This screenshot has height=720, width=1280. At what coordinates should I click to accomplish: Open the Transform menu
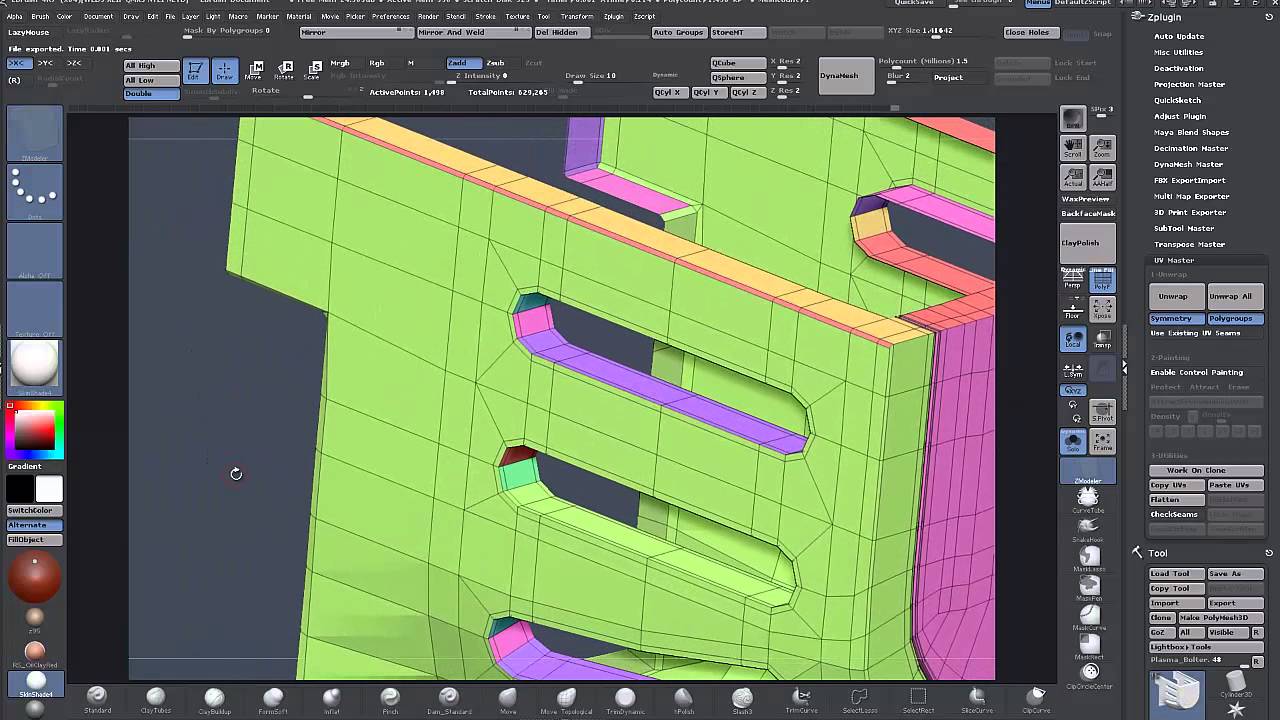(577, 17)
